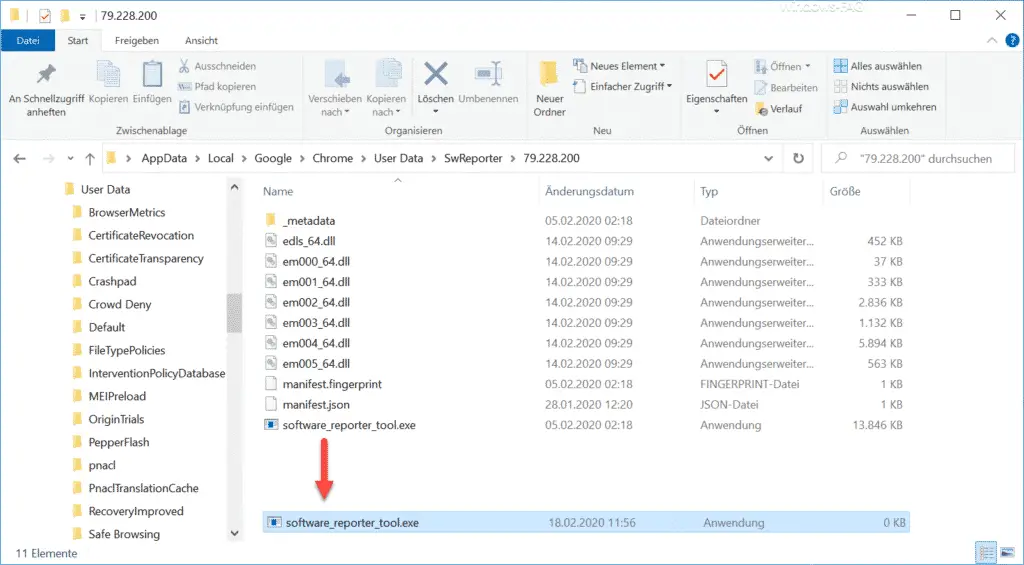
Task: Select the Start ribbon tab
Action: coord(78,40)
